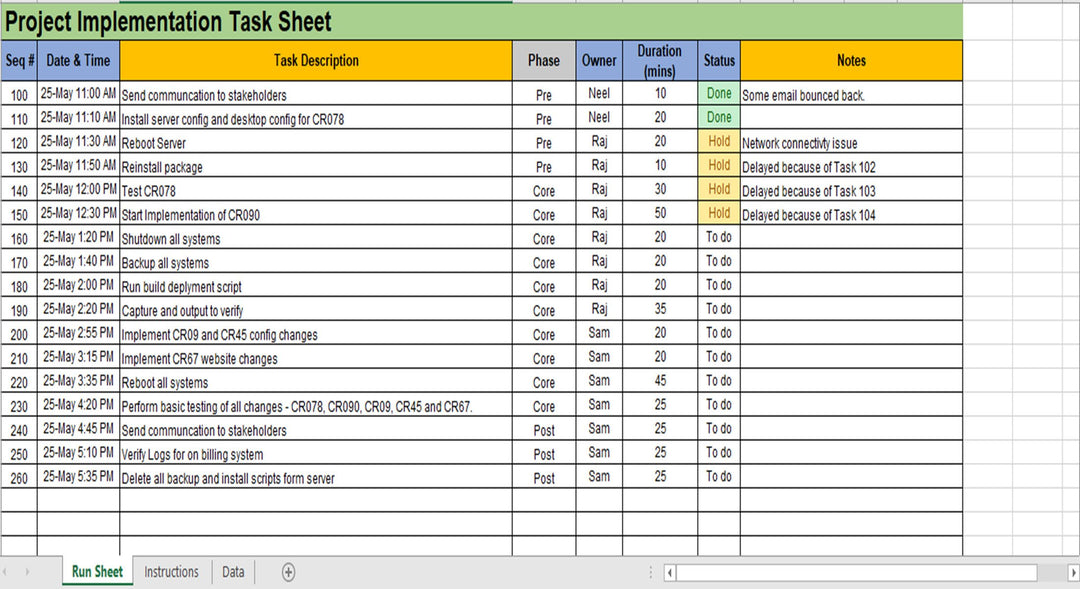Click the horizontal scrollbar left arrow

click(670, 573)
